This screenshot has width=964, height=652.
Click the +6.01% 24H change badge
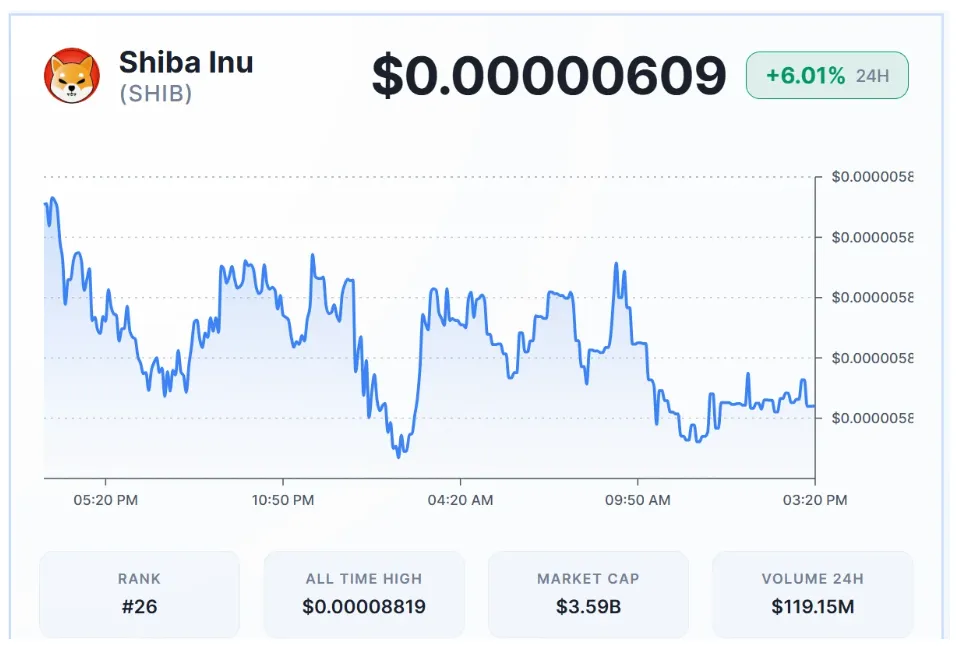827,76
